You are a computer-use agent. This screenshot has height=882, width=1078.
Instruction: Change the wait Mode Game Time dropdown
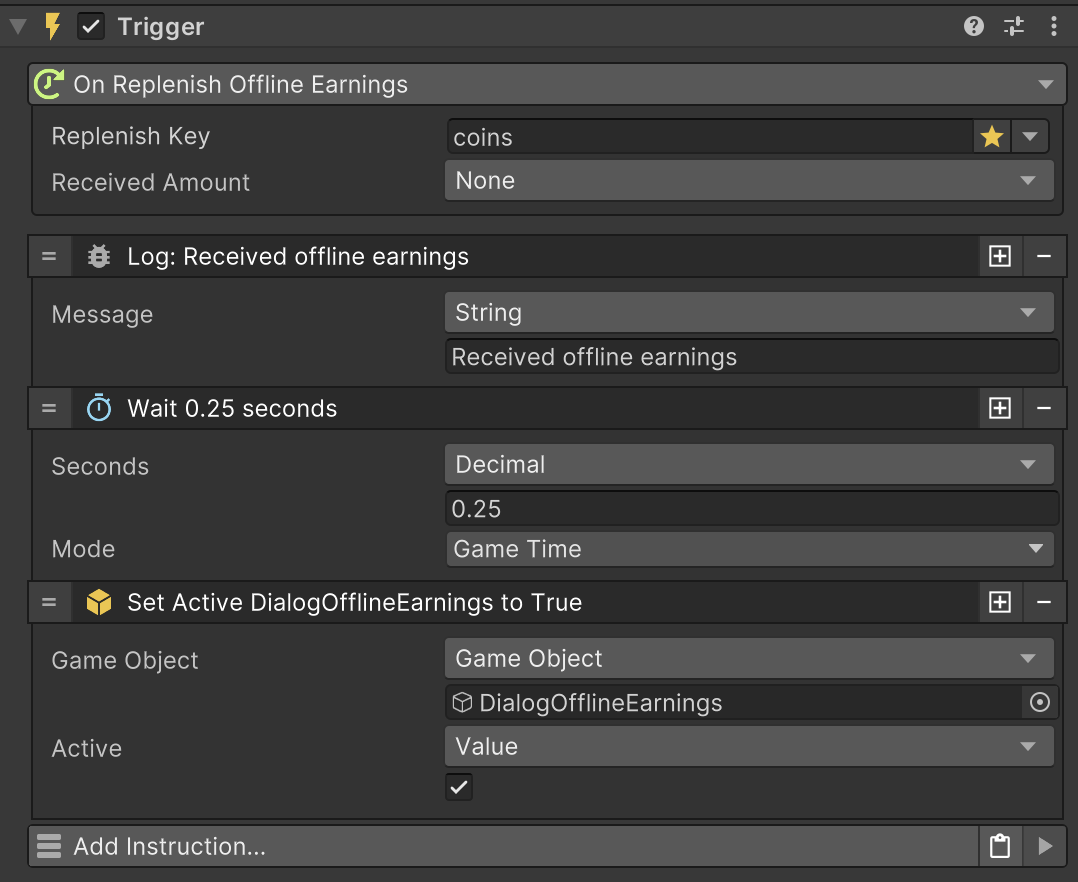tap(748, 549)
